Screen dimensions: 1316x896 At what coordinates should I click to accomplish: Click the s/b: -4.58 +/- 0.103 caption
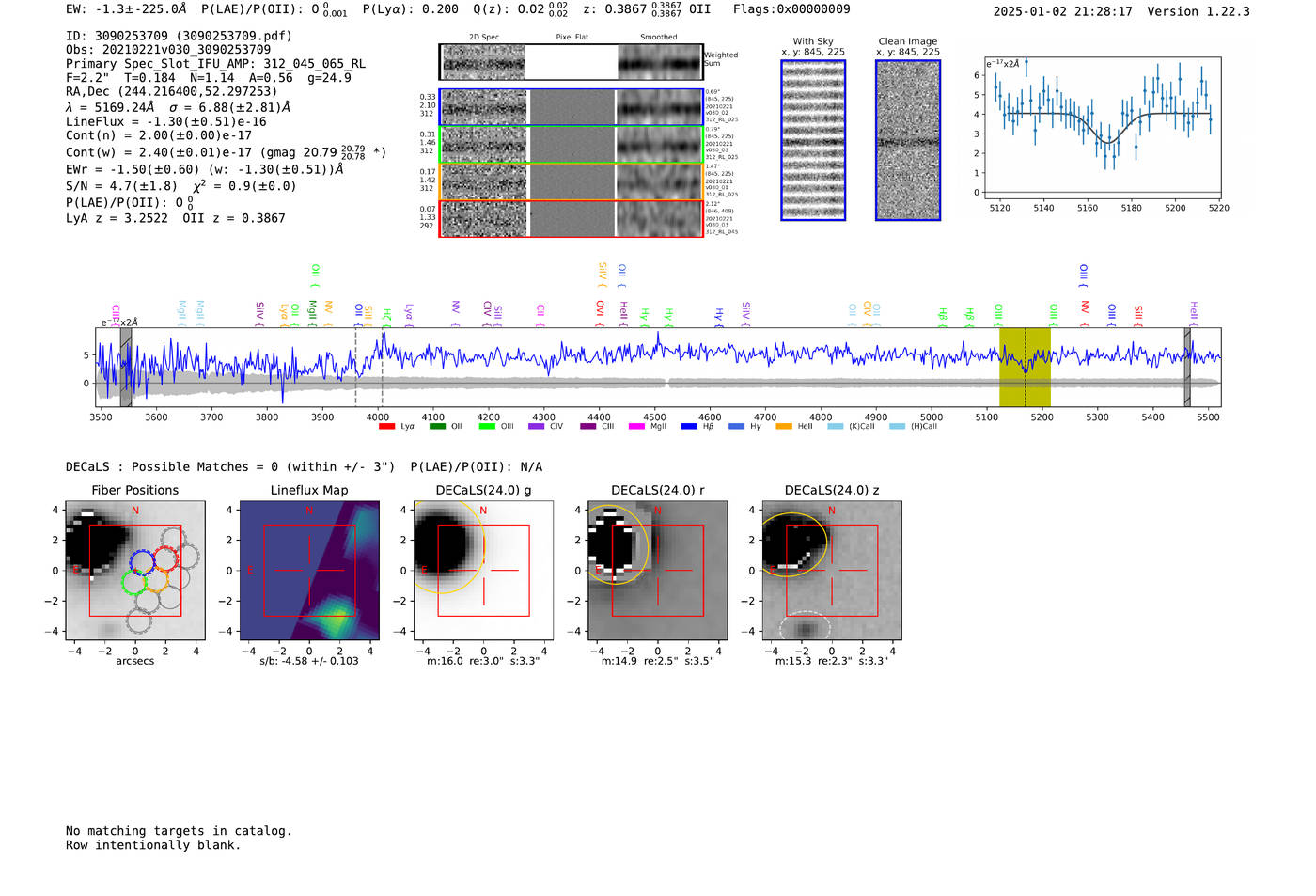coord(309,661)
